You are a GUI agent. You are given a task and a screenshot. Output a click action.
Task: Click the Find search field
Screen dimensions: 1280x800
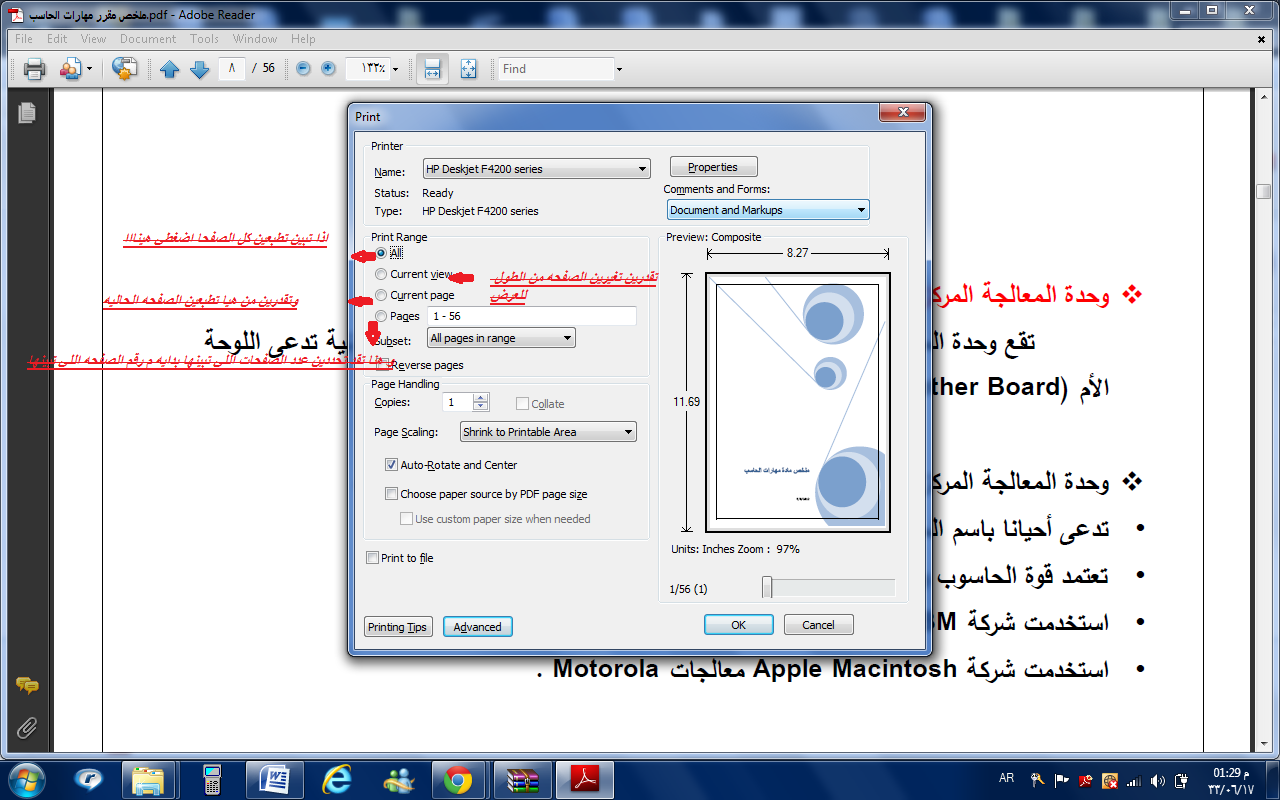click(556, 69)
